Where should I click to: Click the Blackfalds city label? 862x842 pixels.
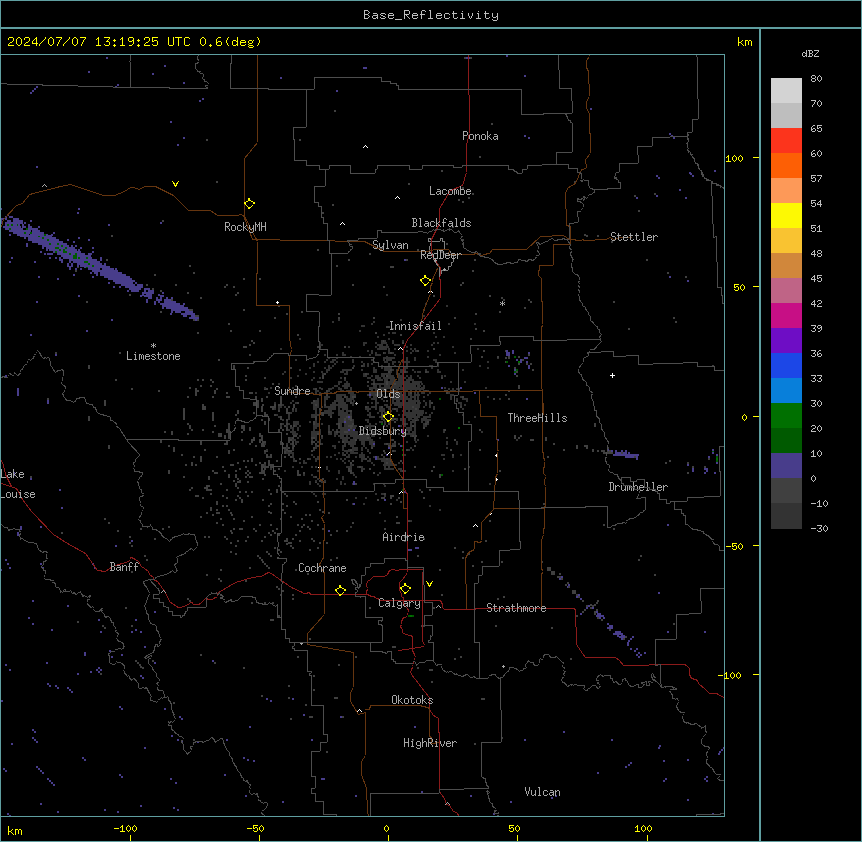(441, 223)
